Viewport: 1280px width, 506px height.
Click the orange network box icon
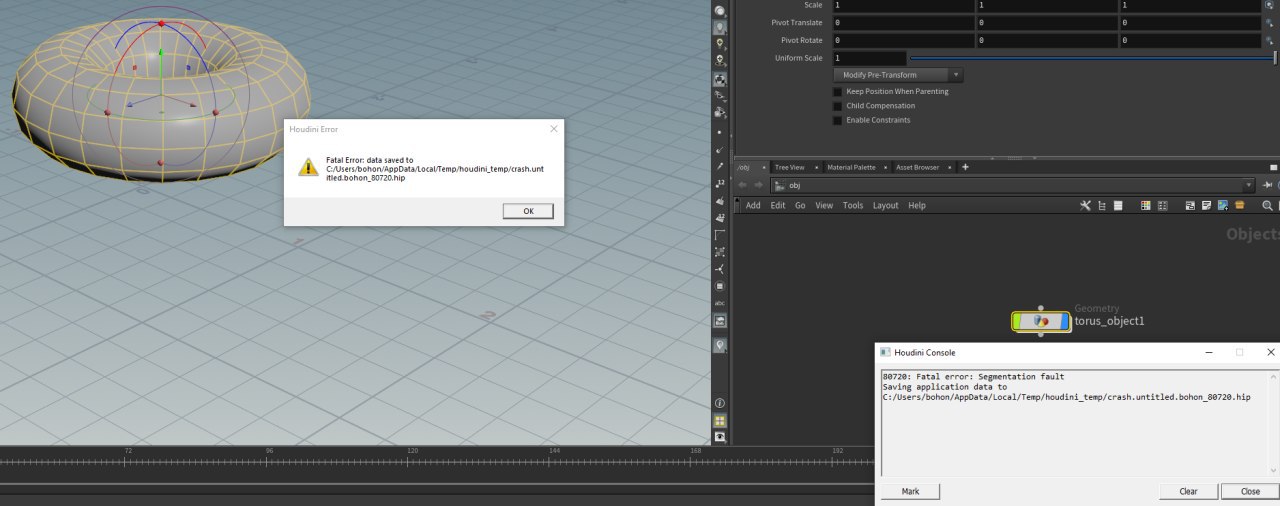[1240, 205]
